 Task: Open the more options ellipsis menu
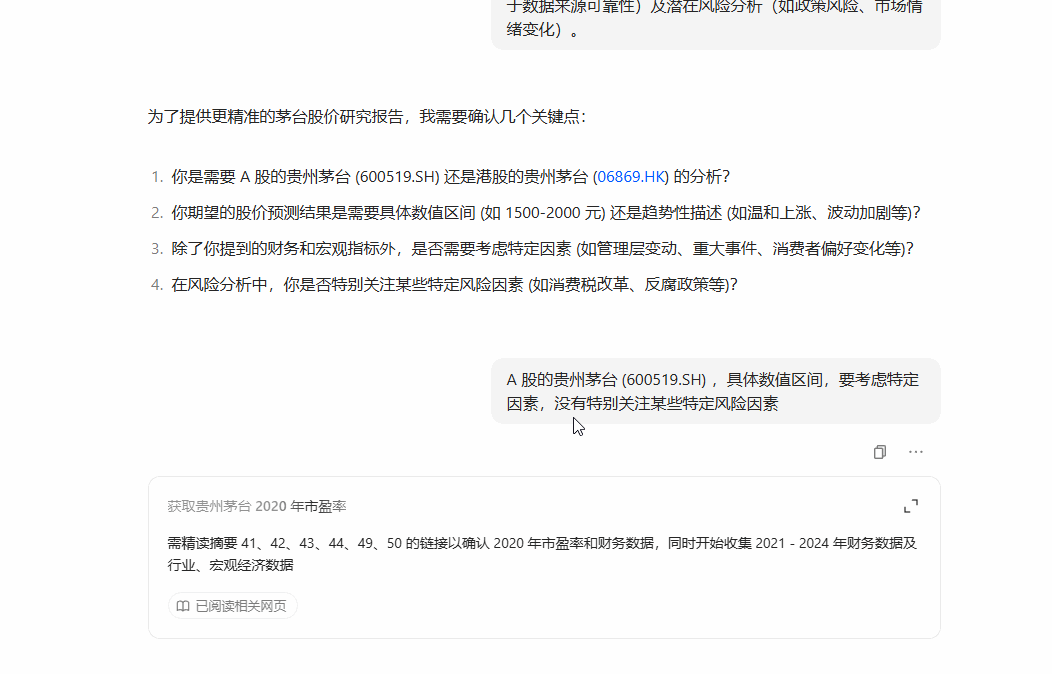tap(916, 452)
